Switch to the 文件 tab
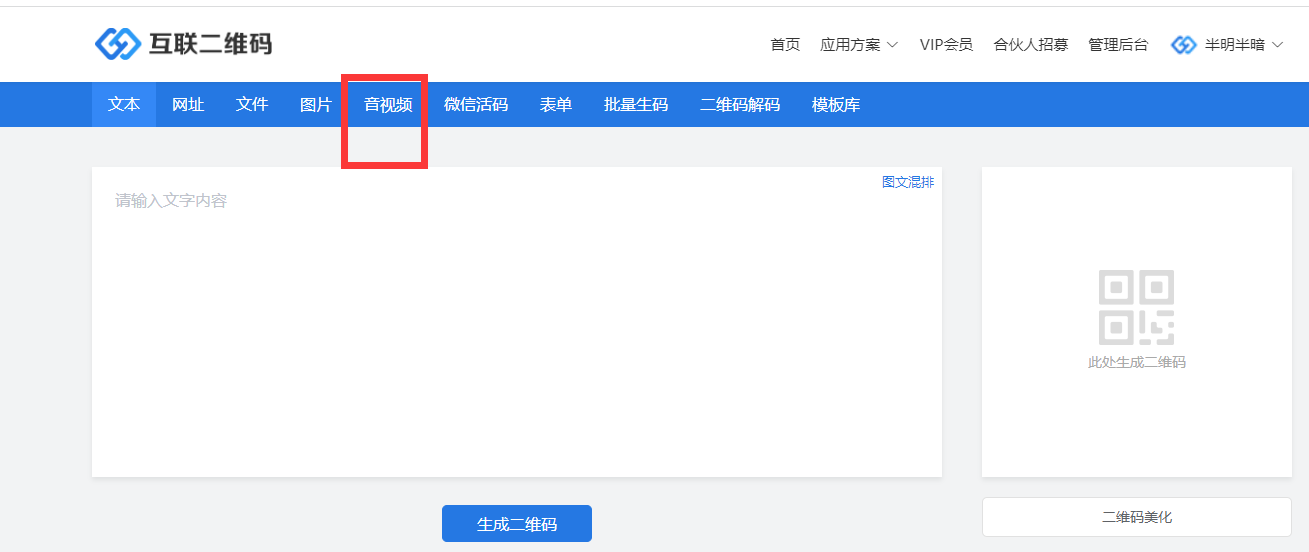The height and width of the screenshot is (552, 1309). click(x=252, y=104)
